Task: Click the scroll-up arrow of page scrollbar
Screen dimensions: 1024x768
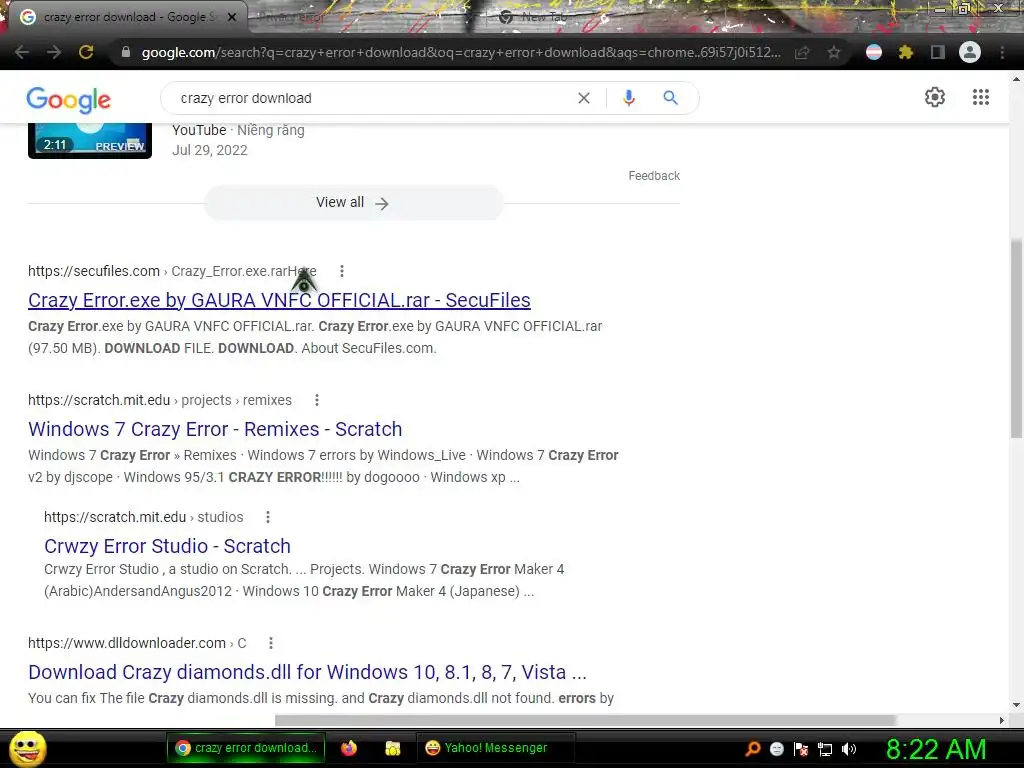Action: pyautogui.click(x=1016, y=79)
